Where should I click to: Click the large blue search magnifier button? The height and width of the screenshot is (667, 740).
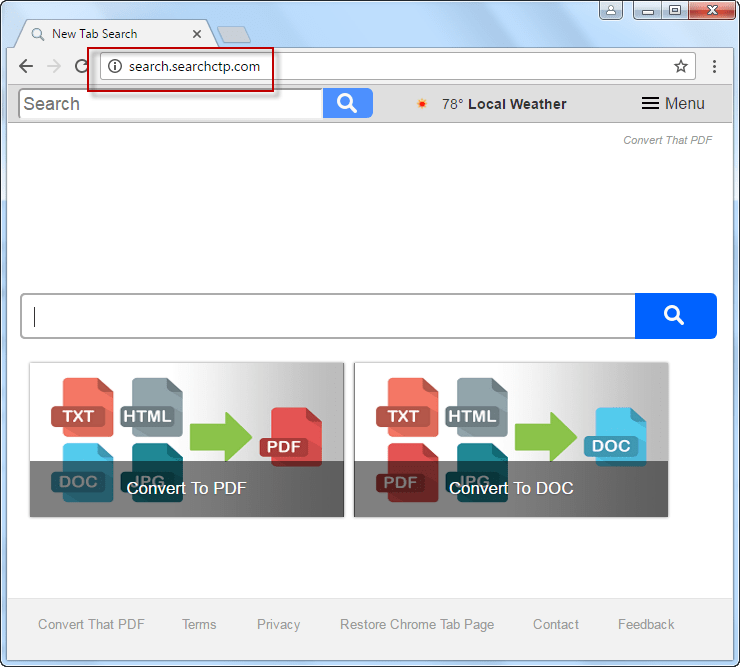pyautogui.click(x=676, y=316)
